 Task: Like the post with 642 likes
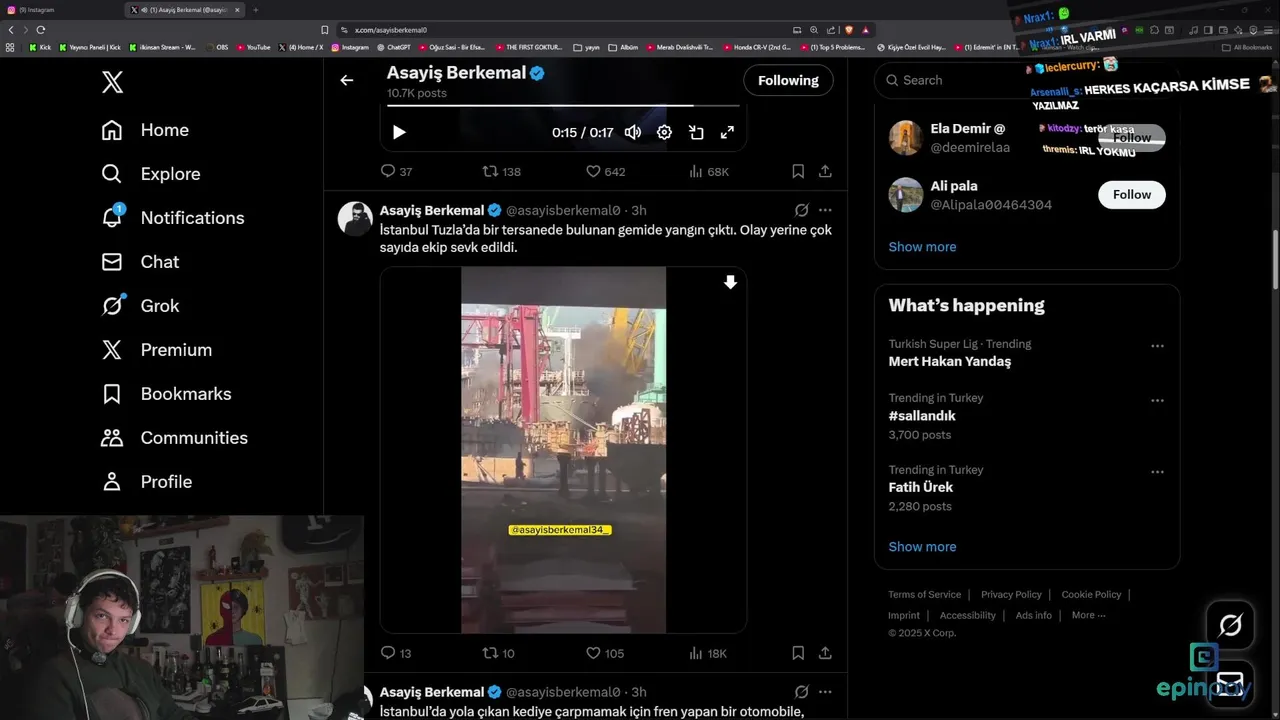[x=605, y=172]
